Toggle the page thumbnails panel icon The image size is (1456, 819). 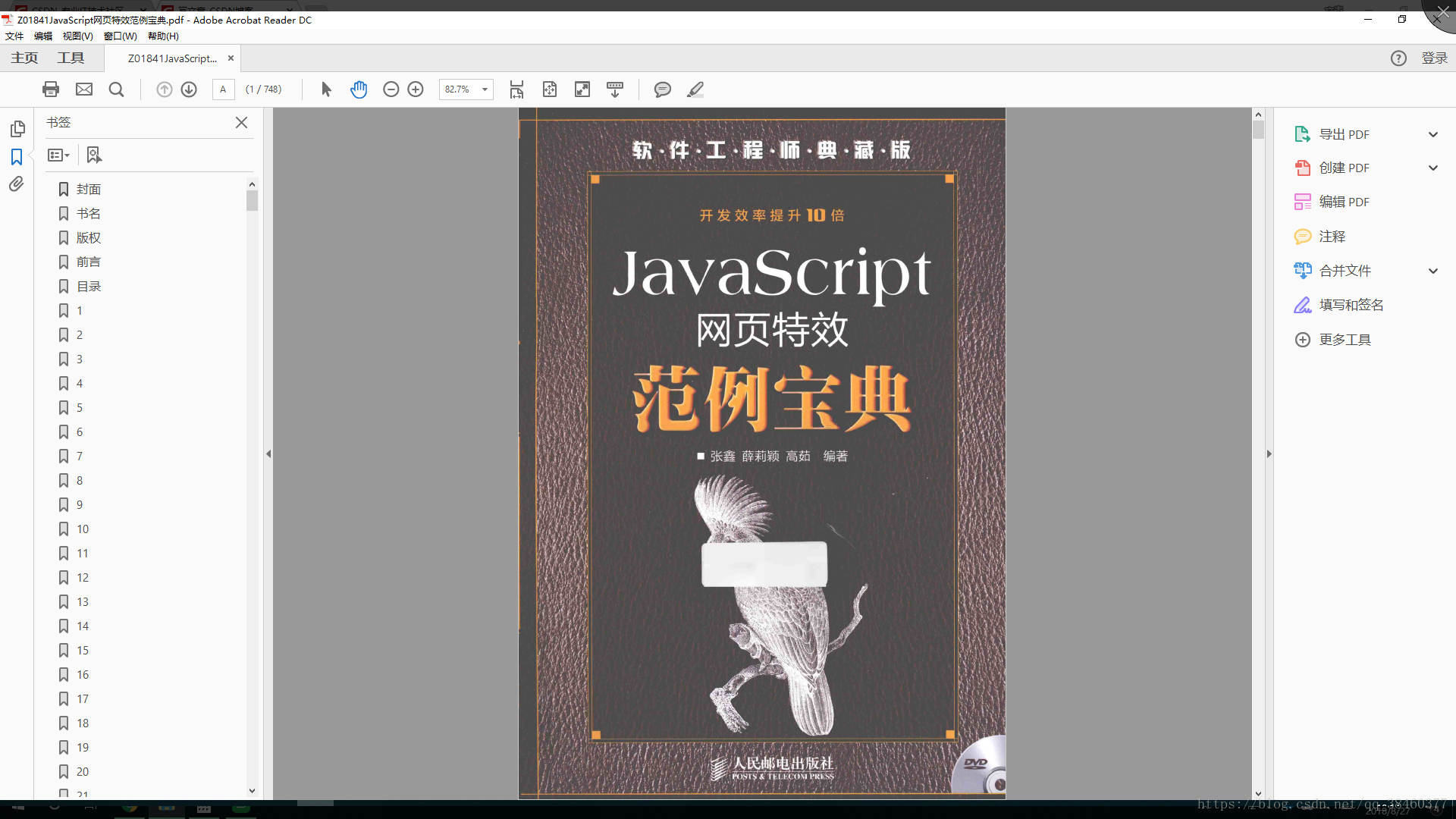click(17, 128)
